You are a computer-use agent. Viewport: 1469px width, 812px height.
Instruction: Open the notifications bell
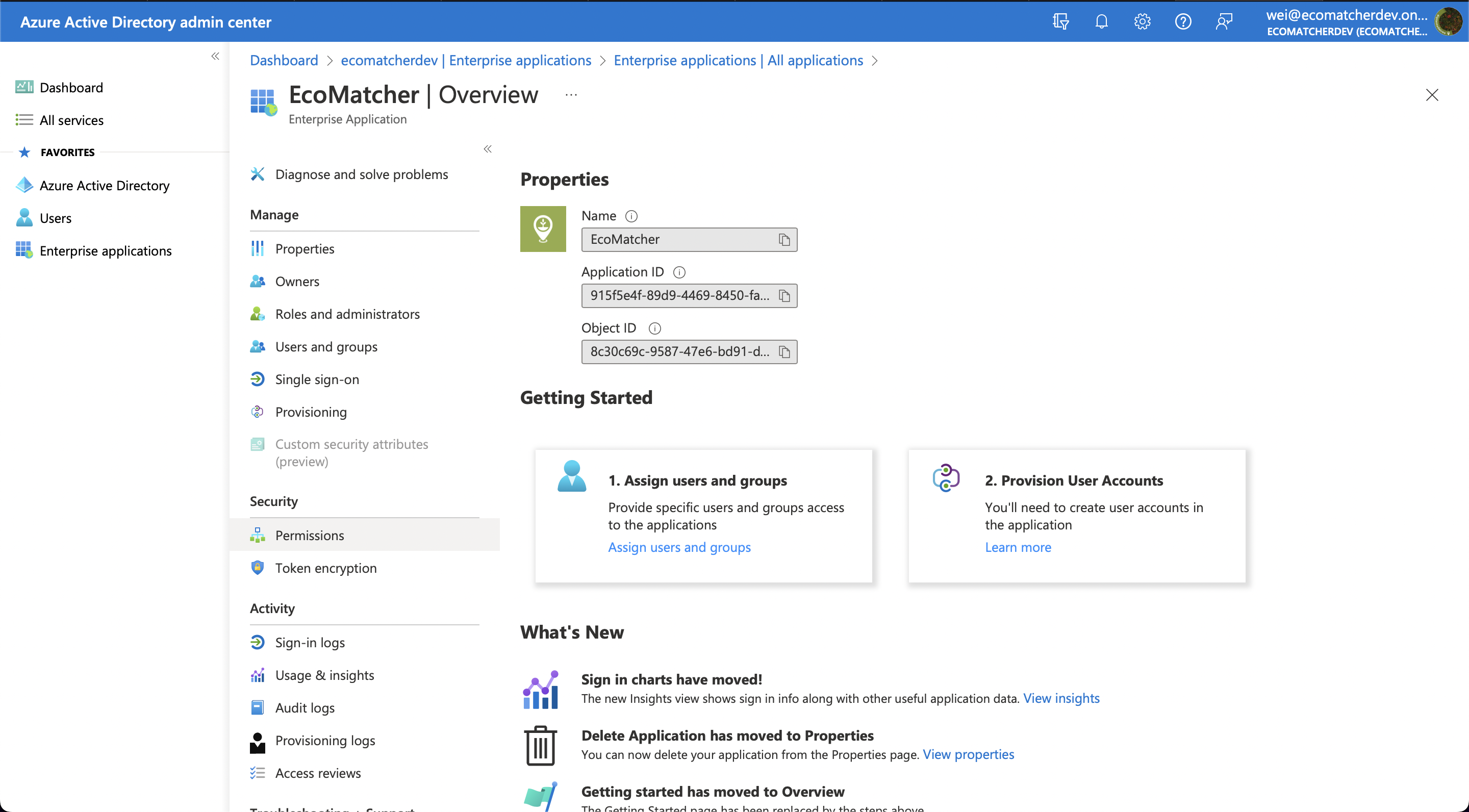click(x=1101, y=21)
